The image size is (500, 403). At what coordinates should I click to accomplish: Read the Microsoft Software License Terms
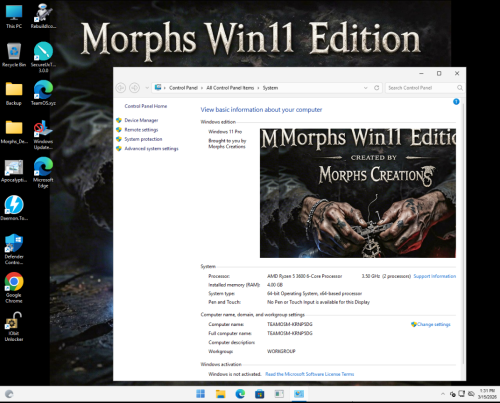(x=310, y=374)
